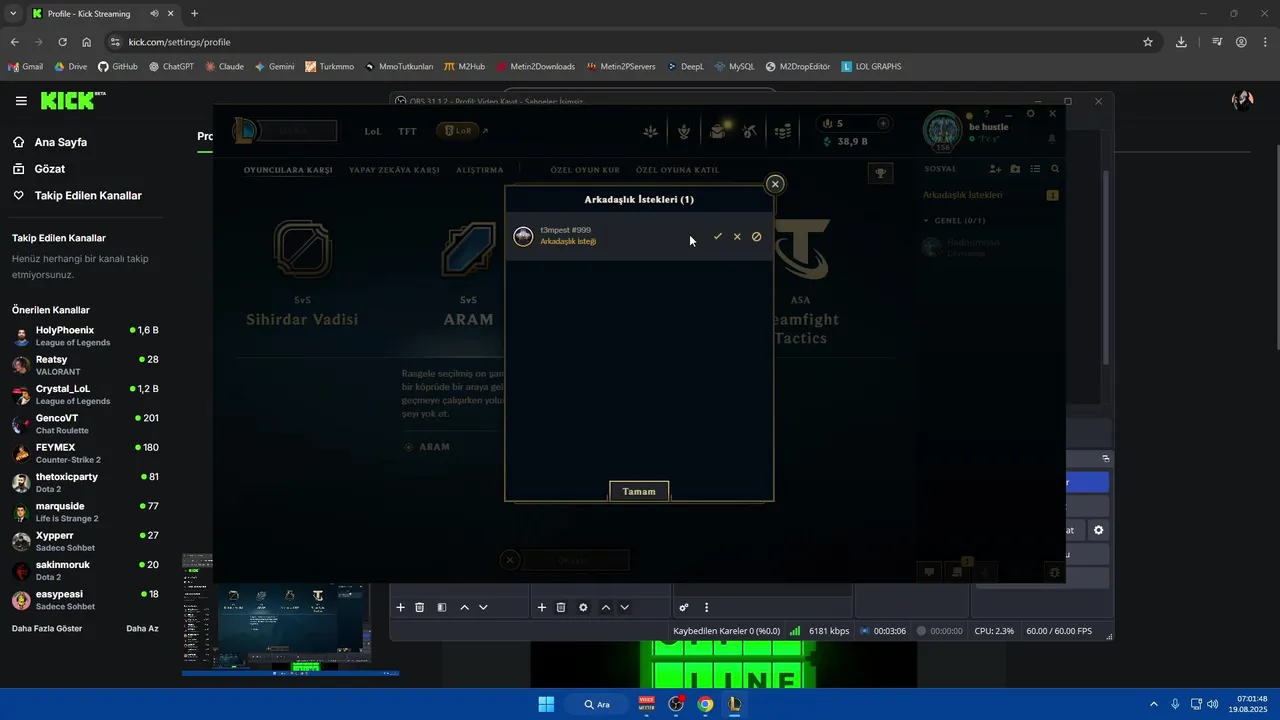Mute the Kick tab audio icon

pos(154,14)
